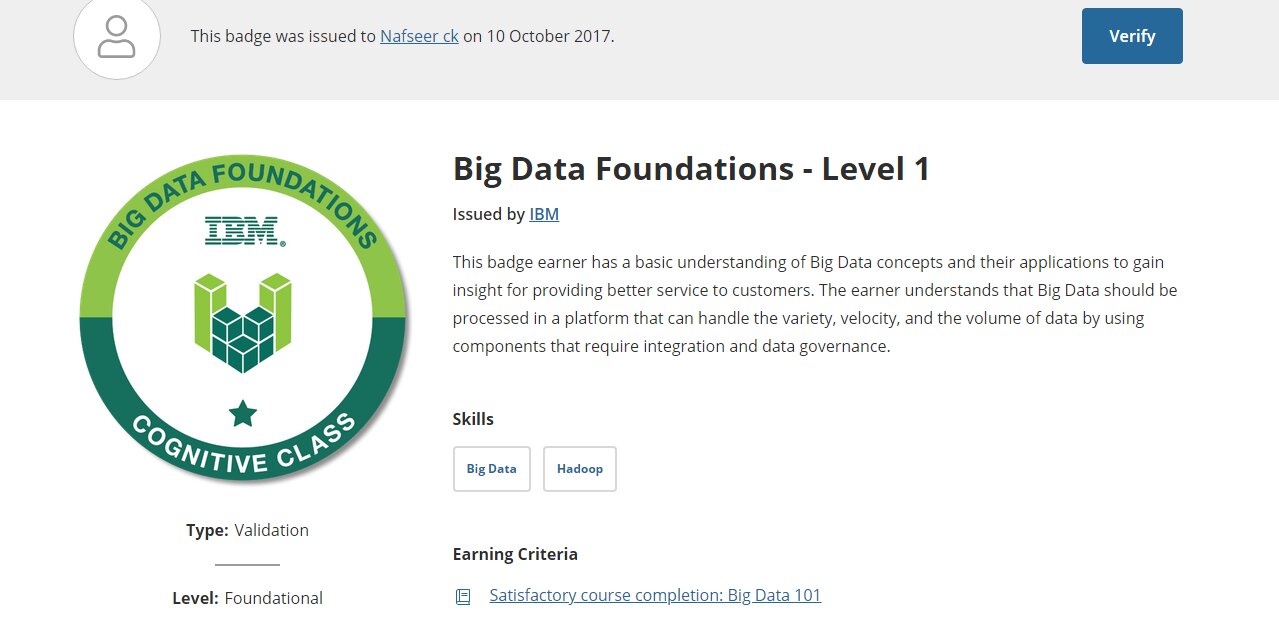Click the Big Data Foundations - Level 1 heading

pyautogui.click(x=691, y=168)
